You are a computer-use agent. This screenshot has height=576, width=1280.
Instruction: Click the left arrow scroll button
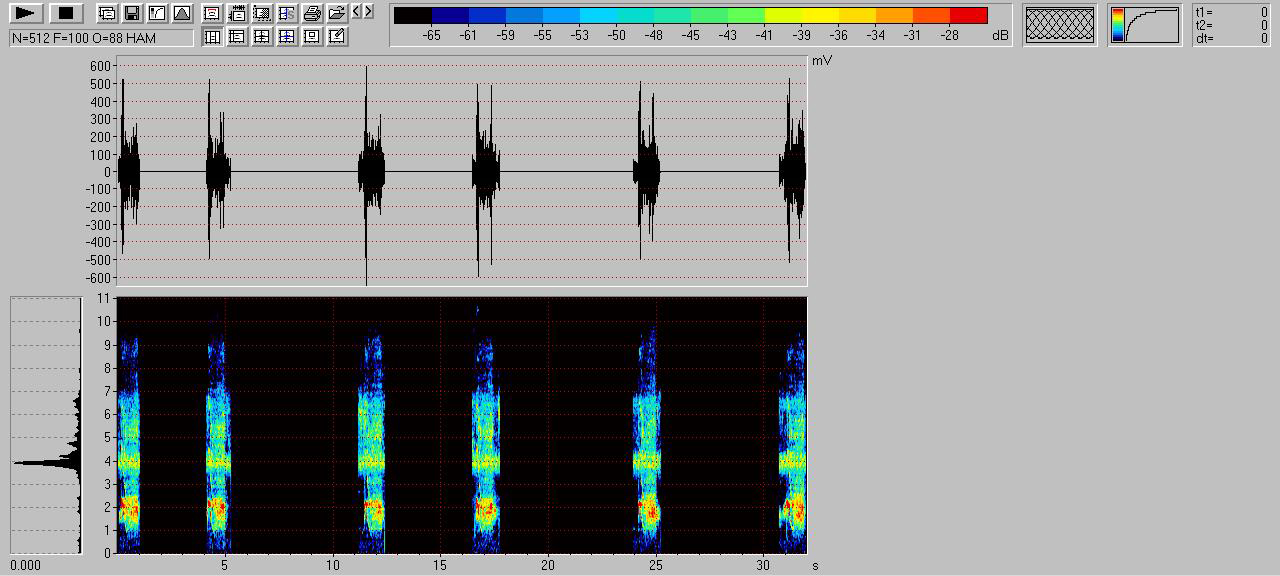356,12
